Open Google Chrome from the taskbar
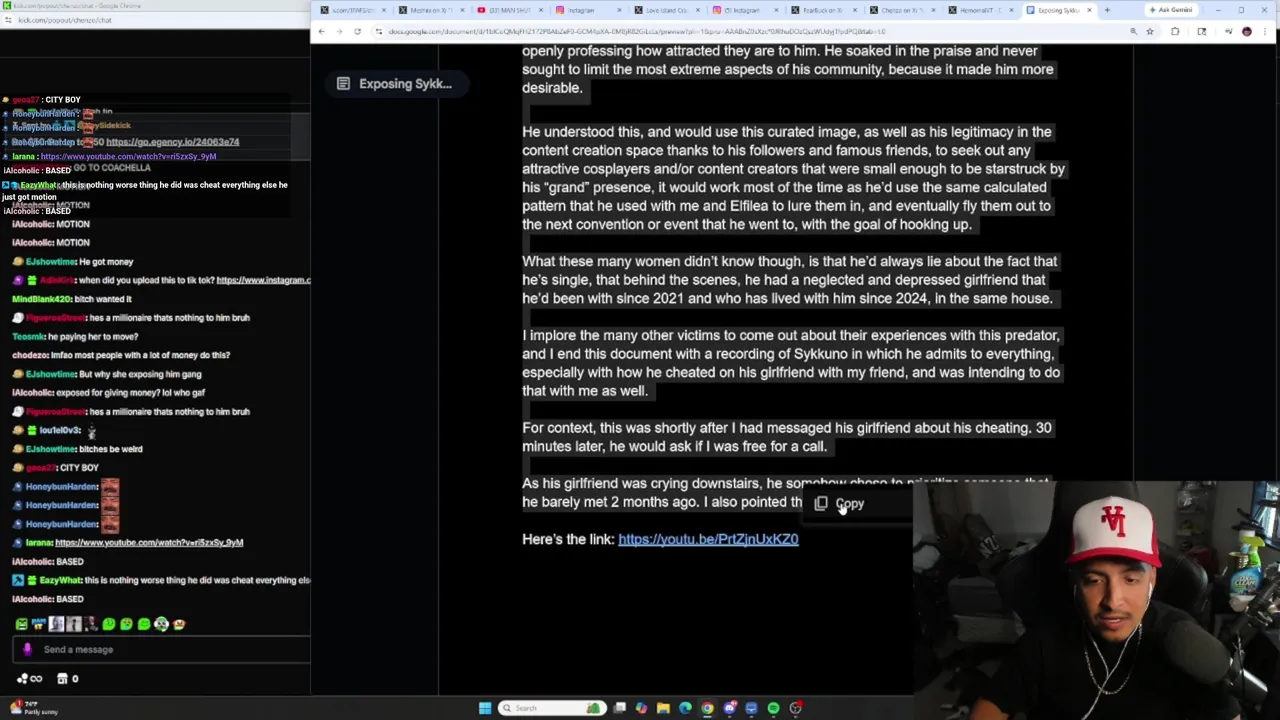This screenshot has width=1280, height=720. (x=707, y=708)
